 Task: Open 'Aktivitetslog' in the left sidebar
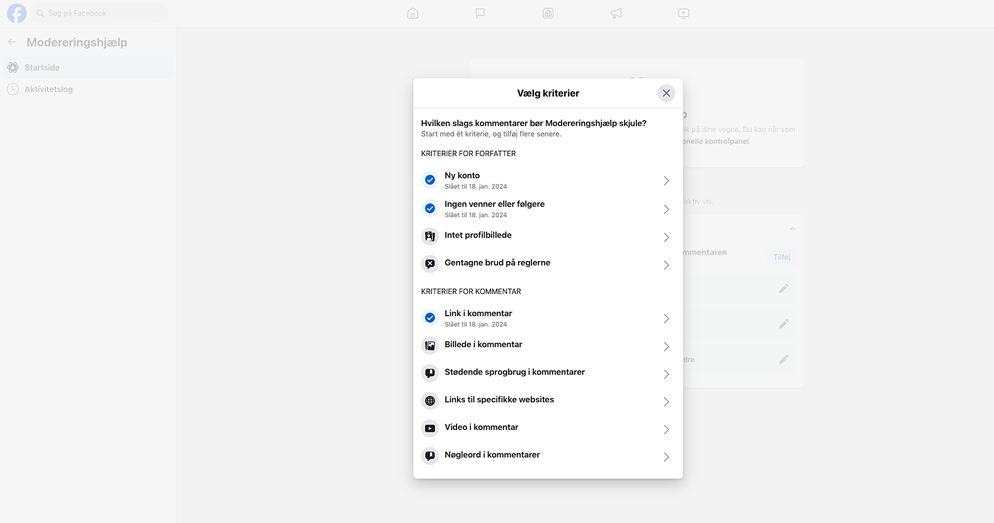click(48, 89)
